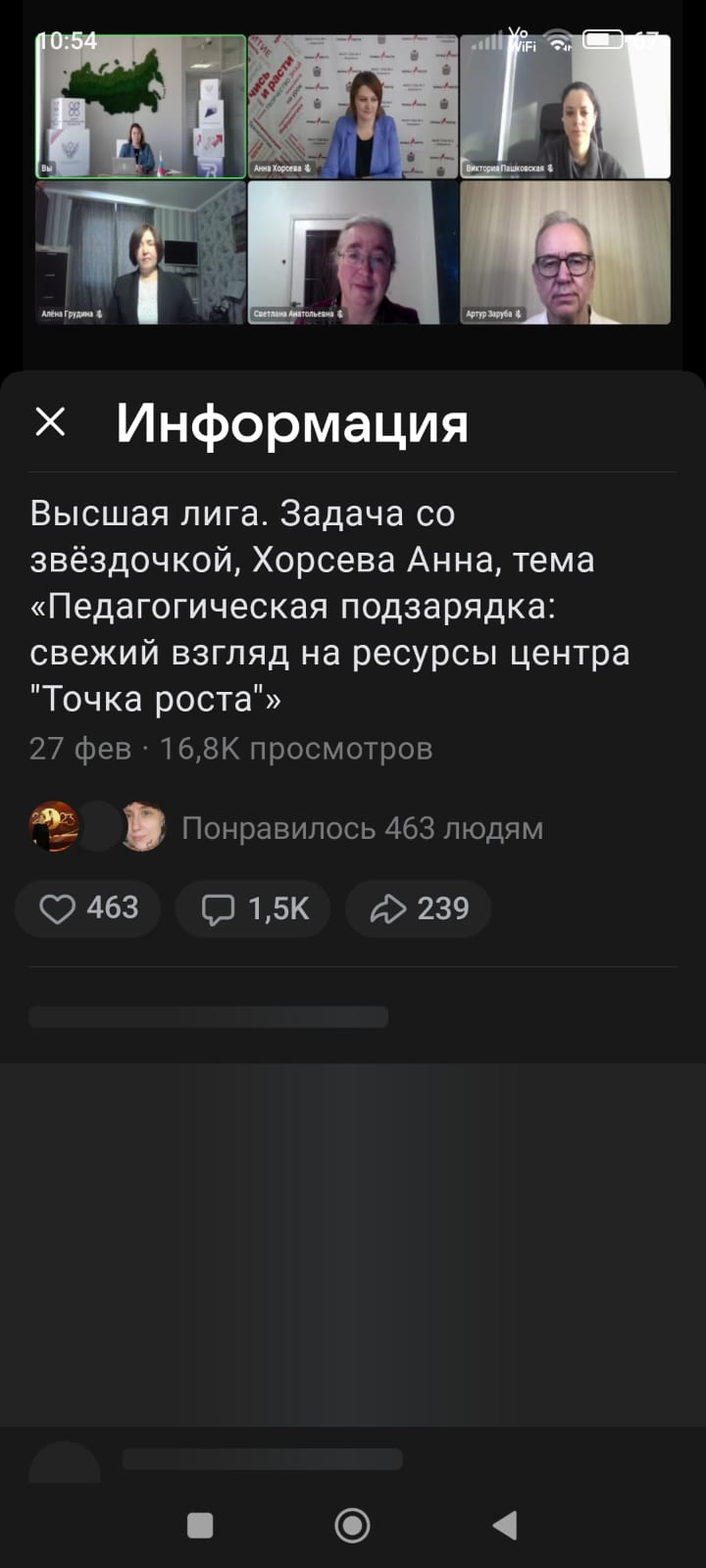This screenshot has height=1568, width=706.
Task: Close the Информация panel
Action: tap(50, 422)
